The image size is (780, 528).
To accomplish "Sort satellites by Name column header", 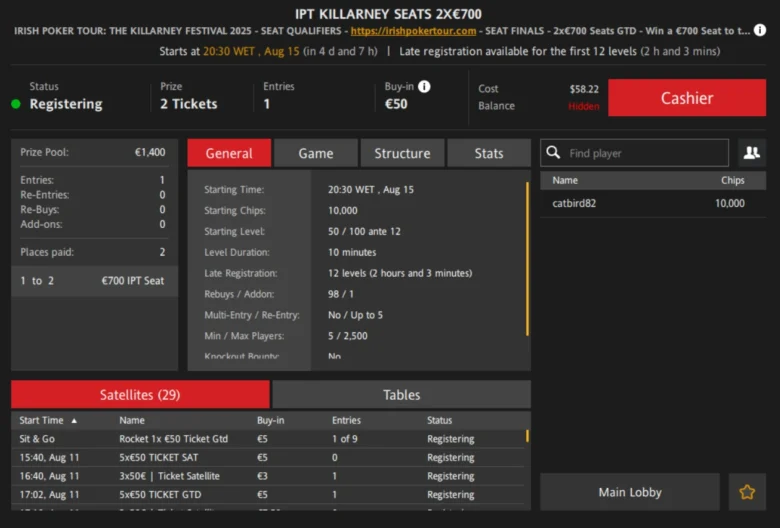I will coord(132,421).
